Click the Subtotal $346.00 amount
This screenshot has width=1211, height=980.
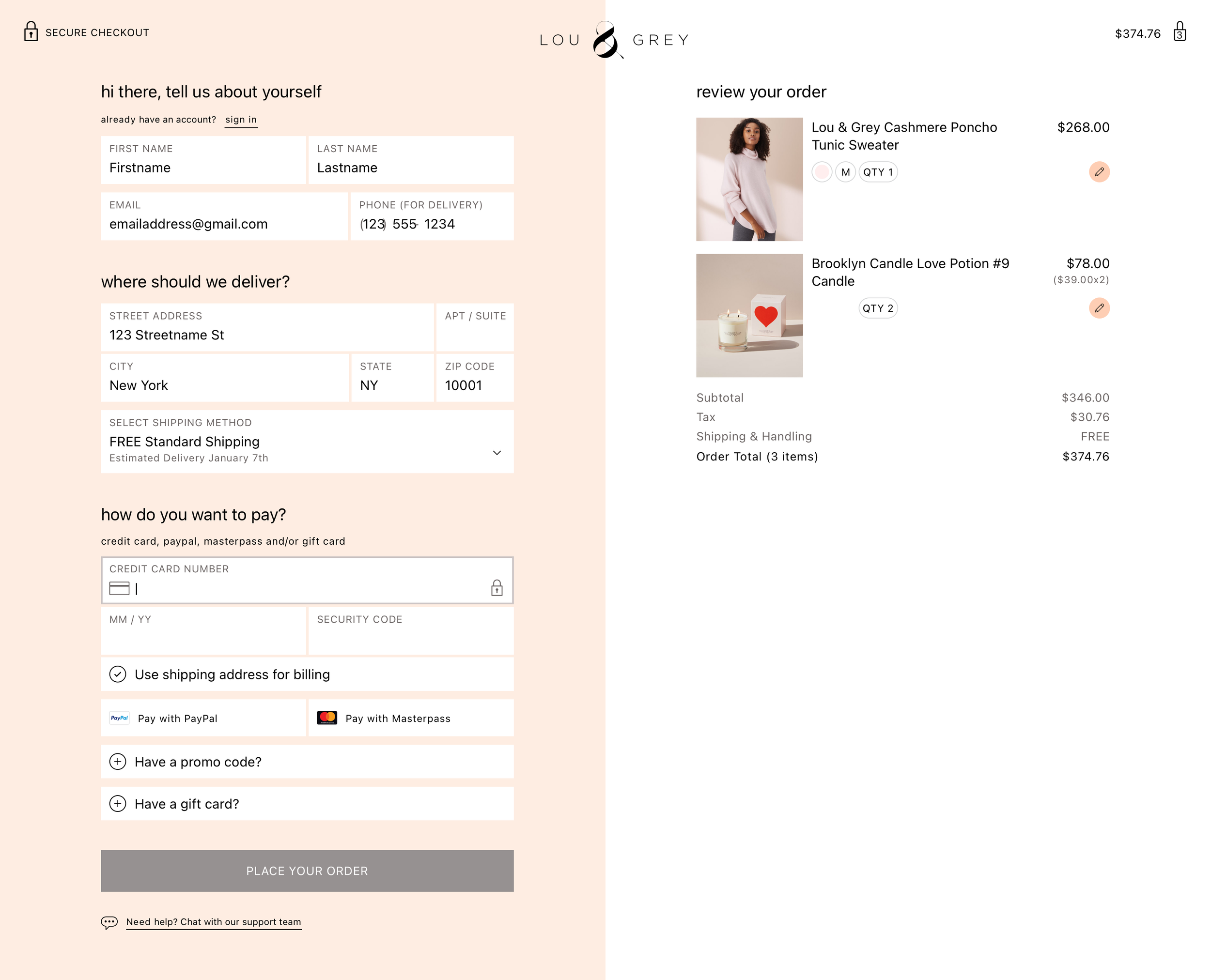1085,398
